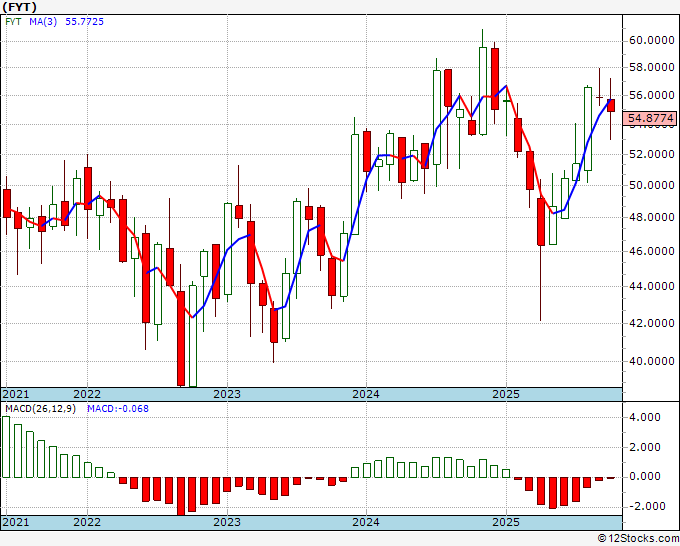
Task: Select 2023 on the price chart timeline
Action: point(227,394)
